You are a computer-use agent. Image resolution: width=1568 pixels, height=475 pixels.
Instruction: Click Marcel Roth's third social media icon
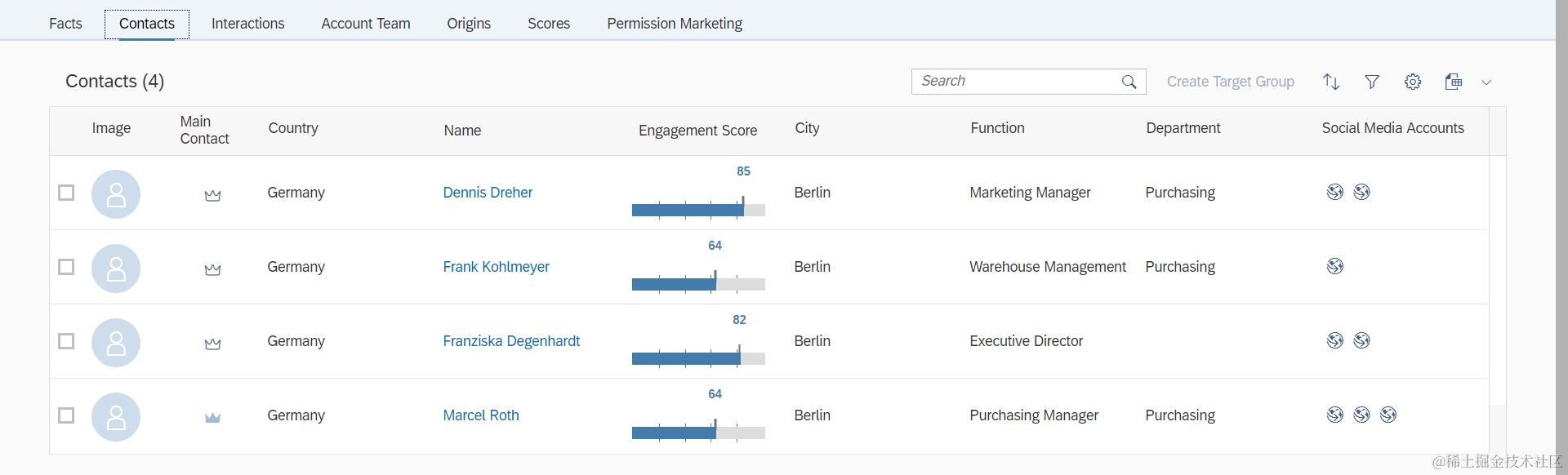pyautogui.click(x=1388, y=415)
